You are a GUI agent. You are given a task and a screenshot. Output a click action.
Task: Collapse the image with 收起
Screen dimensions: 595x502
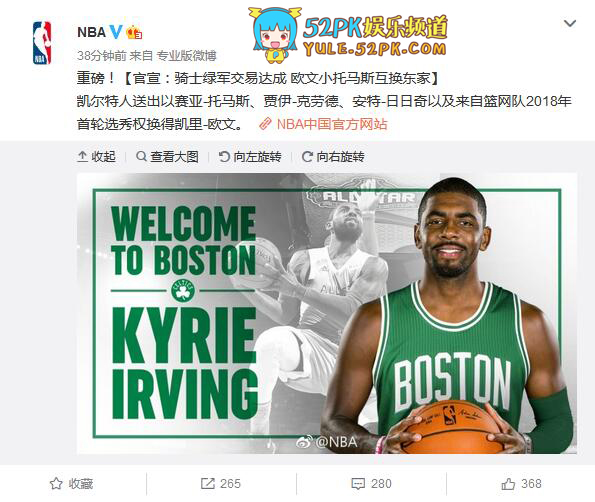[96, 156]
